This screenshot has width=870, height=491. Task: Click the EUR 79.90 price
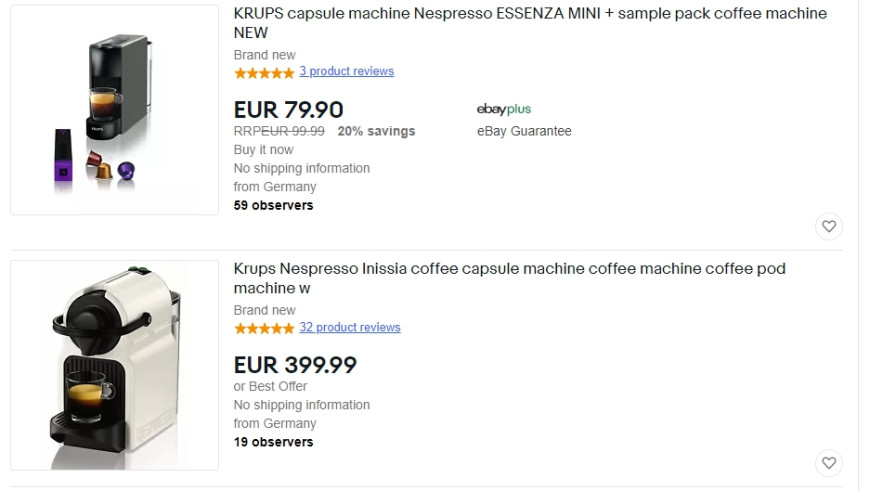tap(289, 110)
